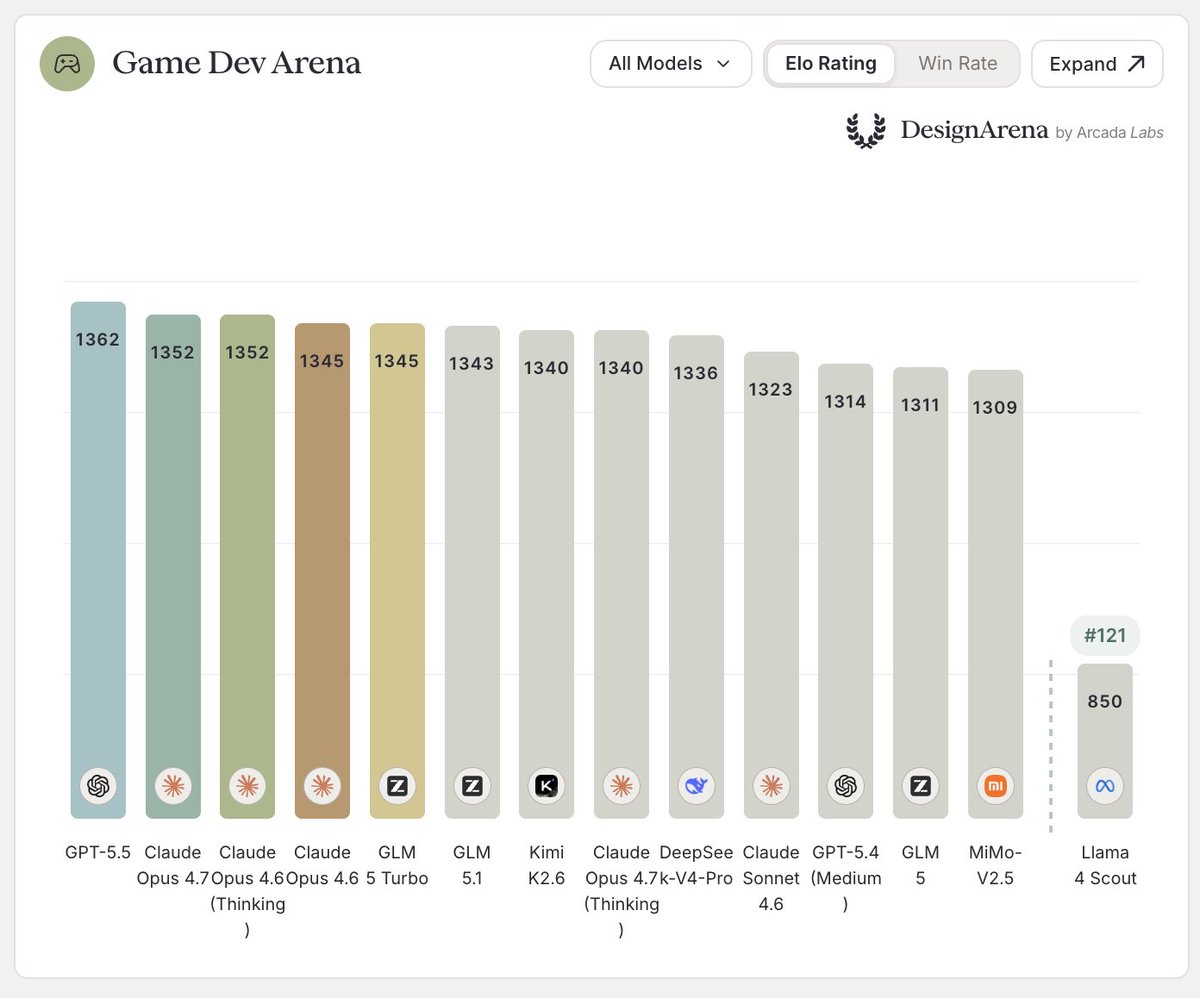Click the Game Dev Arena title

click(236, 63)
